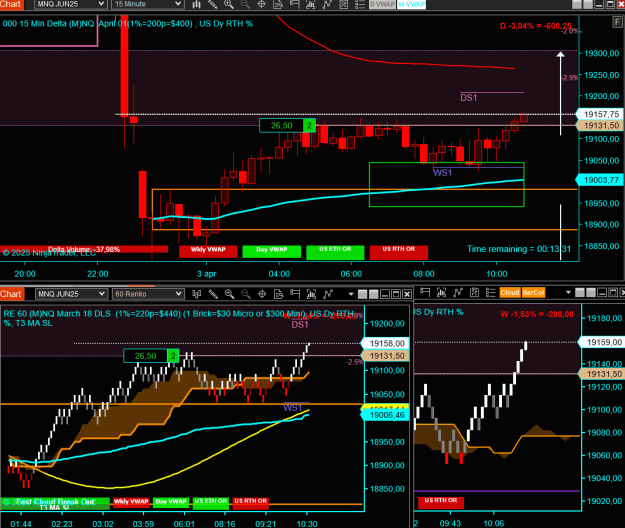Set first link color square in Renko chart

click(362, 294)
